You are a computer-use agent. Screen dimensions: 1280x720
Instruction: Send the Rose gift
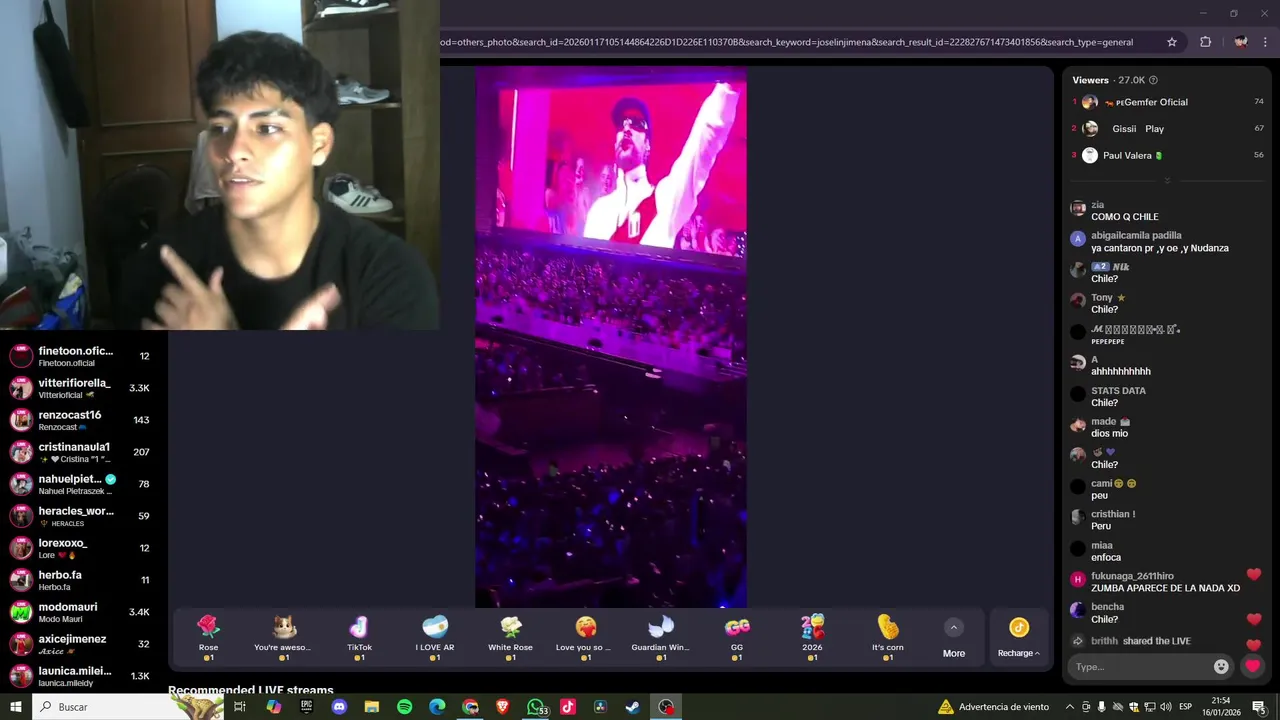tap(208, 637)
